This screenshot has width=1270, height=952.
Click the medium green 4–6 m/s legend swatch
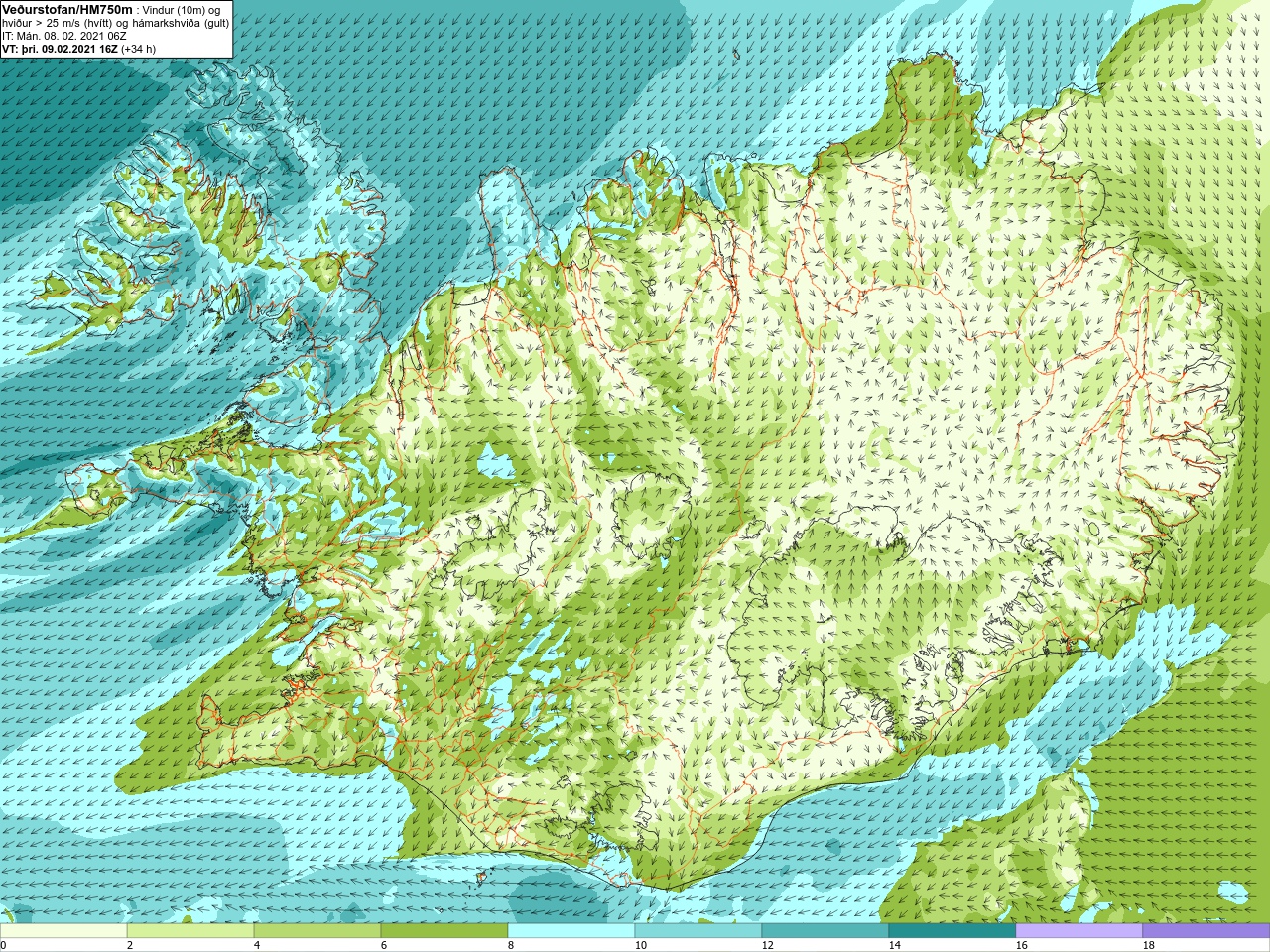(x=317, y=931)
